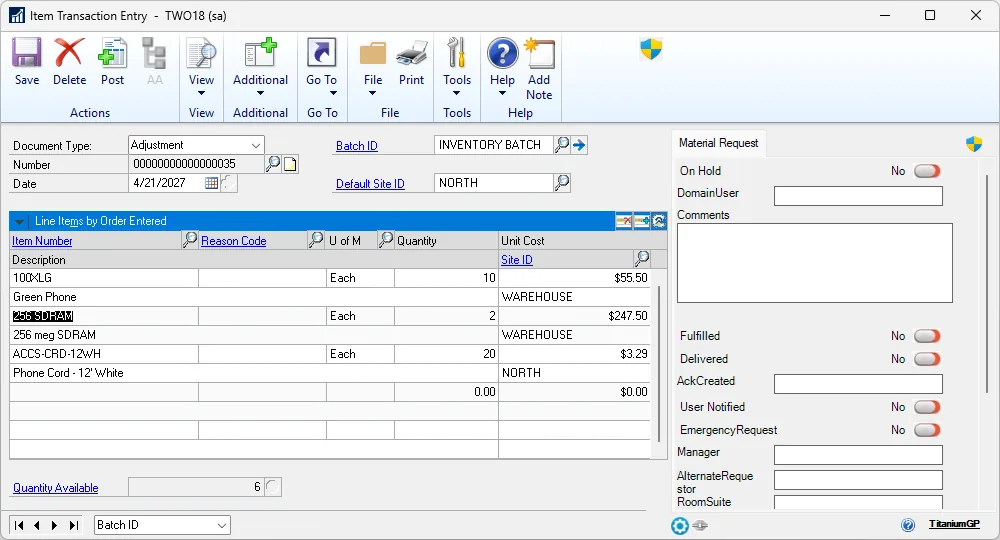Open dropdown arrow under Additional
Image resolution: width=1000 pixels, height=540 pixels.
tap(260, 93)
